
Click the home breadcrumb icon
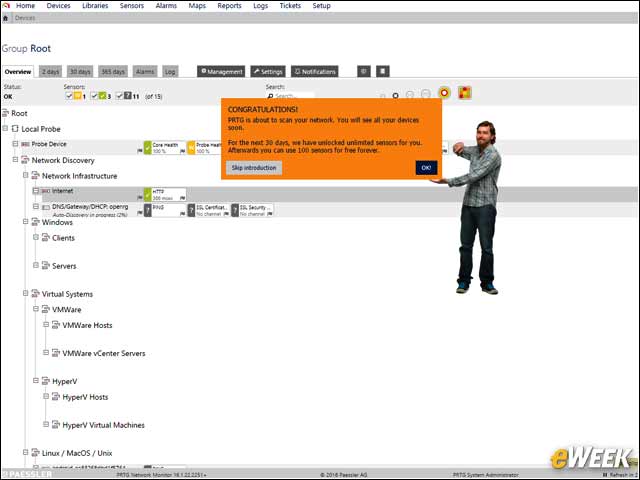click(x=5, y=18)
